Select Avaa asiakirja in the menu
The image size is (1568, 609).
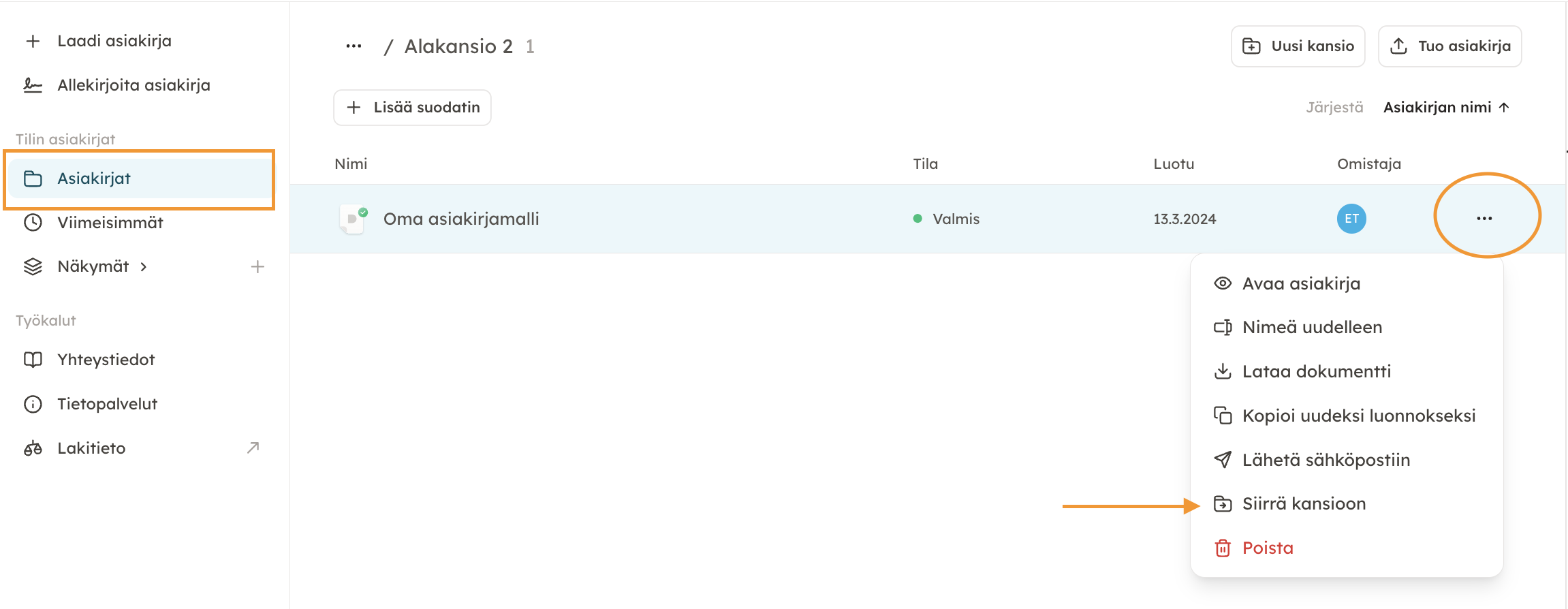click(x=1301, y=284)
